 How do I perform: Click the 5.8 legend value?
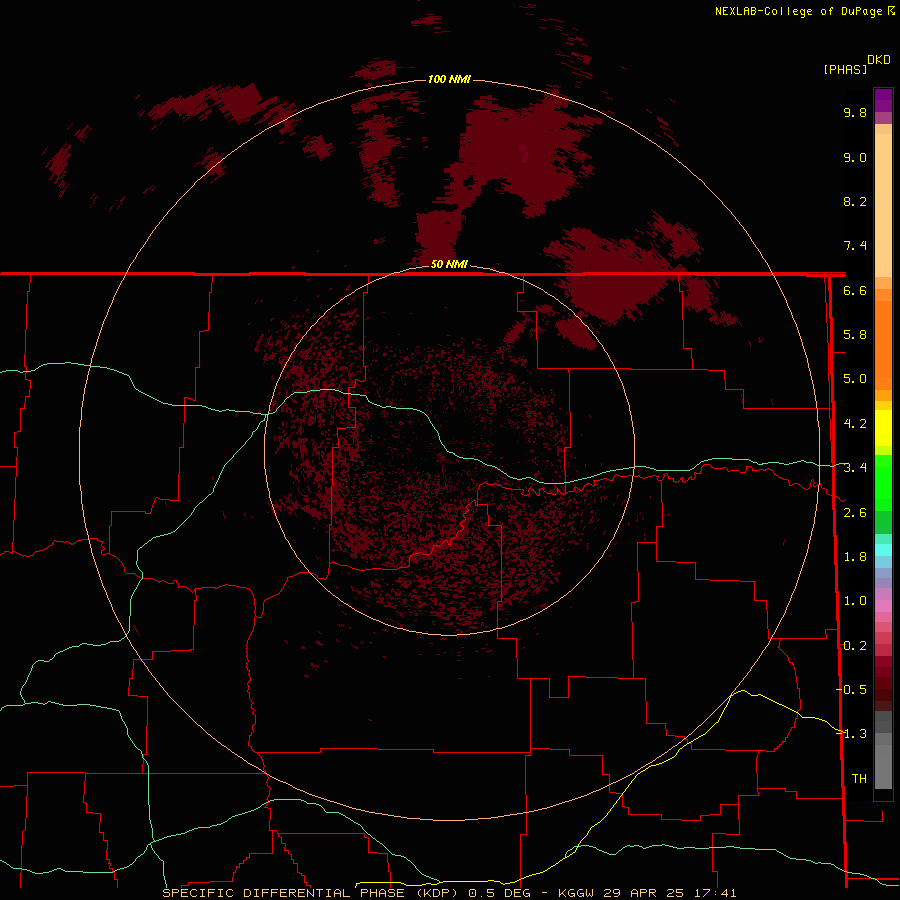point(855,335)
